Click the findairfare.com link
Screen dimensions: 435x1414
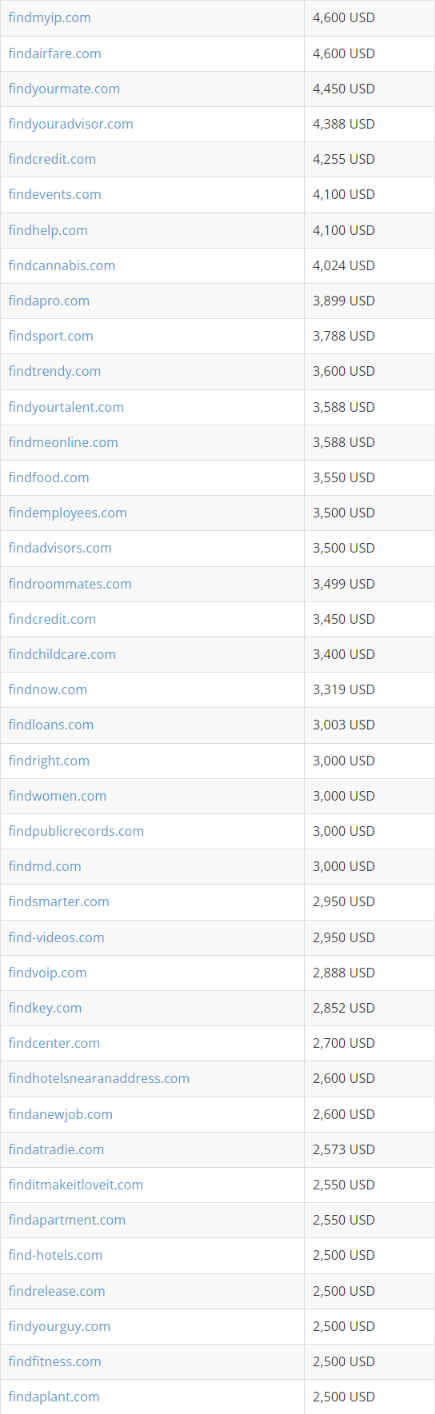click(55, 53)
